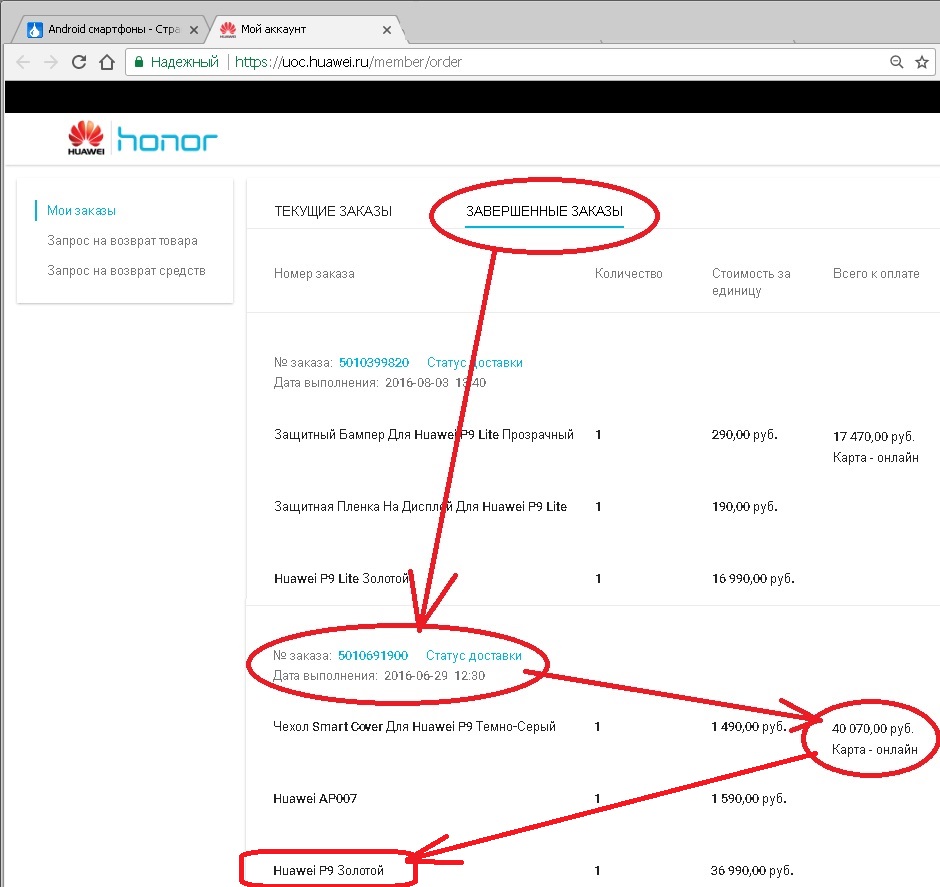The image size is (940, 887).
Task: Select Чехол Smart Cover Темно-Серый item
Action: pos(414,726)
